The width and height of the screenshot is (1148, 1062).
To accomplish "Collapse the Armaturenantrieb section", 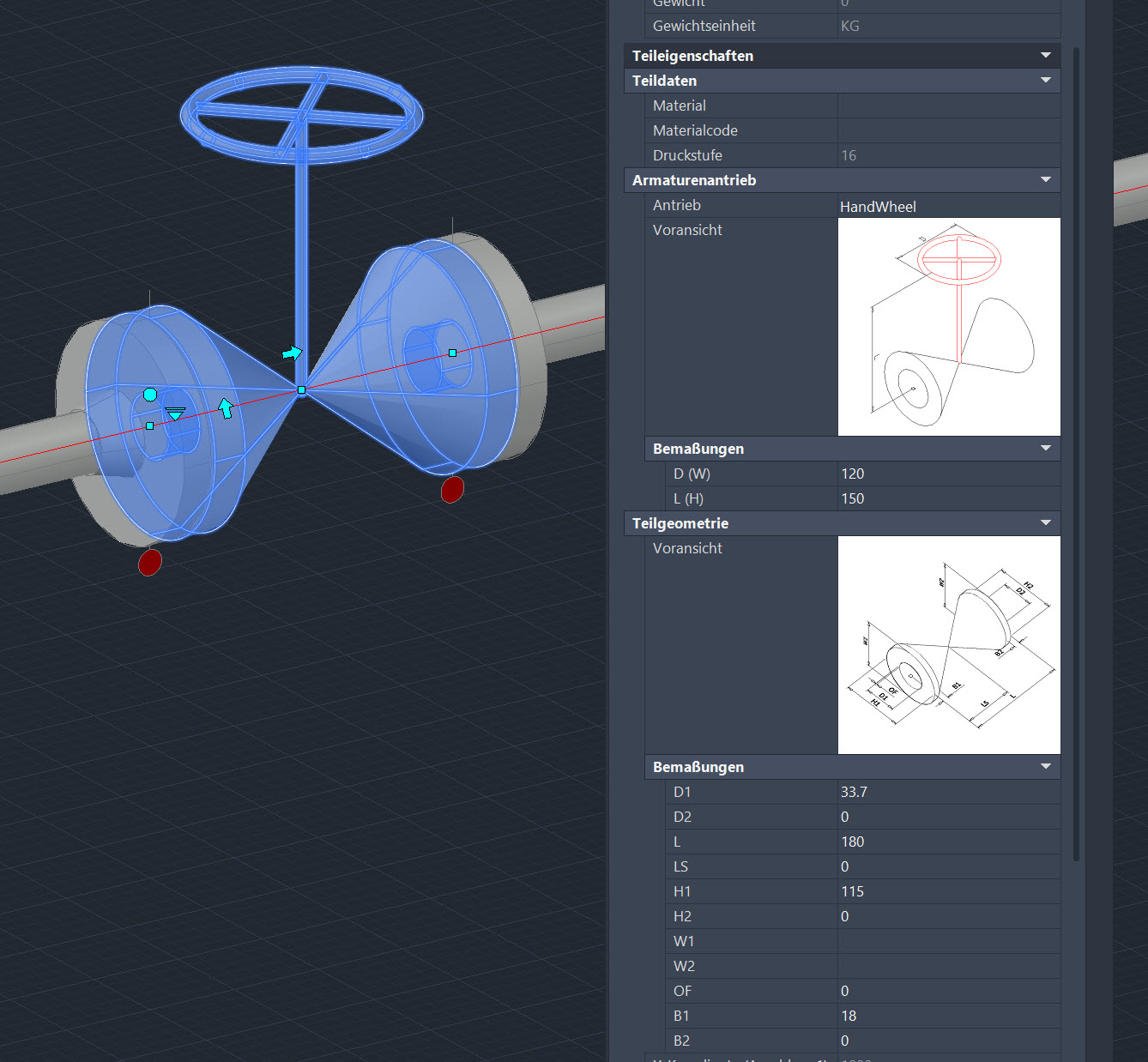I will tap(1045, 180).
